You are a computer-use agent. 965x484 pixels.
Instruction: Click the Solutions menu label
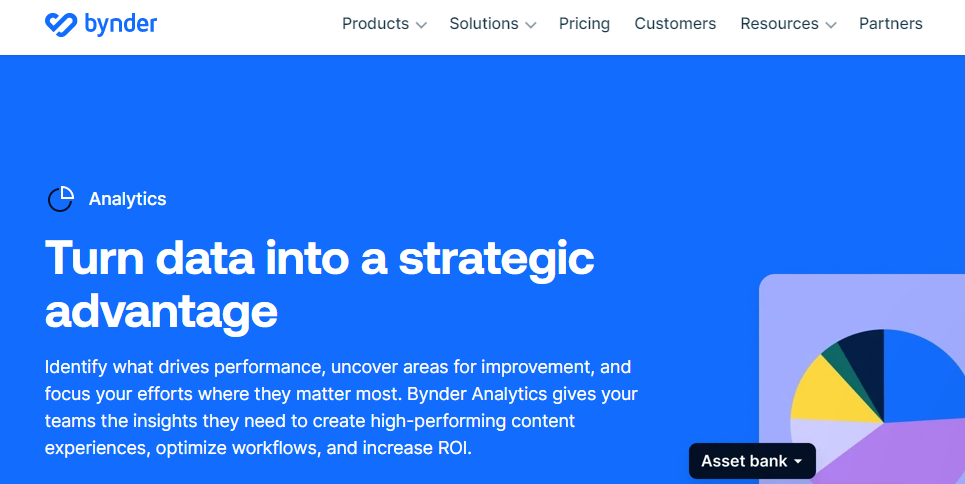point(484,24)
